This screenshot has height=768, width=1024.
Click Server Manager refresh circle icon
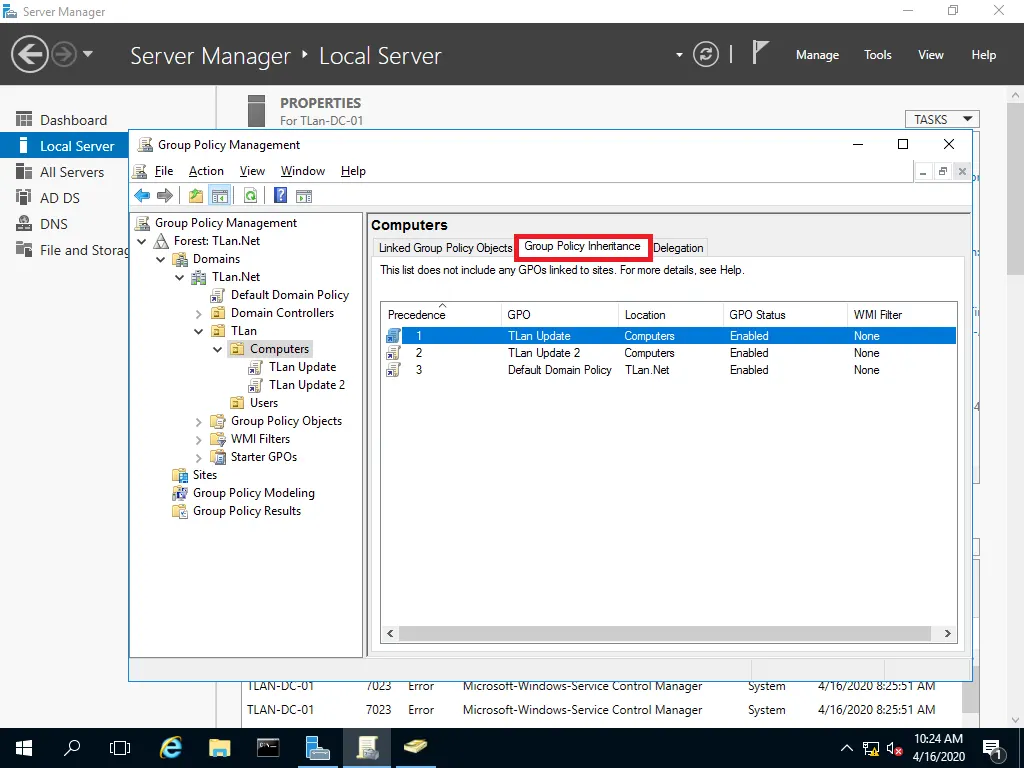(705, 54)
